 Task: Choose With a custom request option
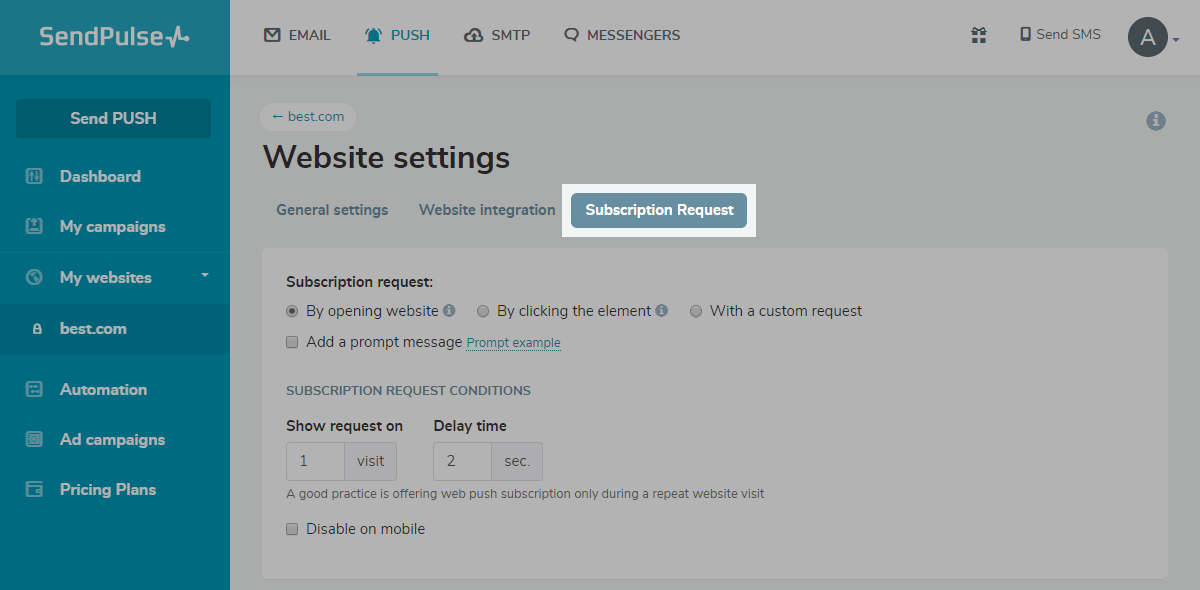pos(696,311)
